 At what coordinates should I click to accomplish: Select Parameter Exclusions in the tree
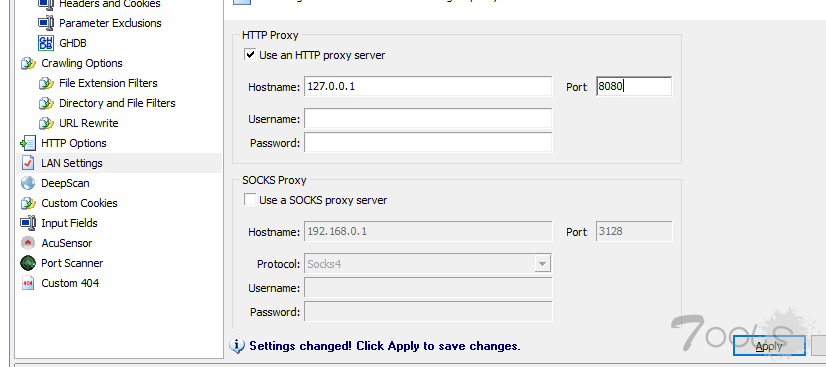(x=110, y=23)
